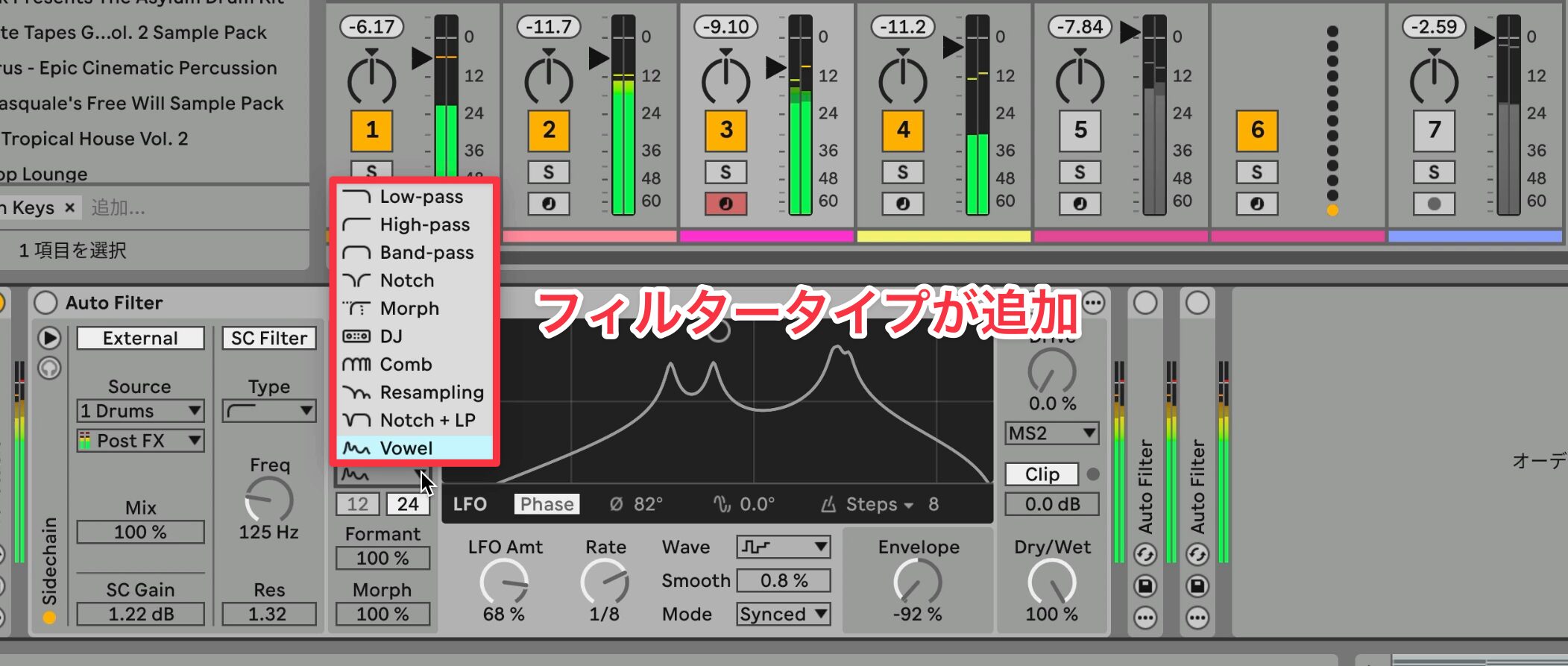Open LFO Mode Synced dropdown
Image resolution: width=1568 pixels, height=666 pixels.
[784, 614]
